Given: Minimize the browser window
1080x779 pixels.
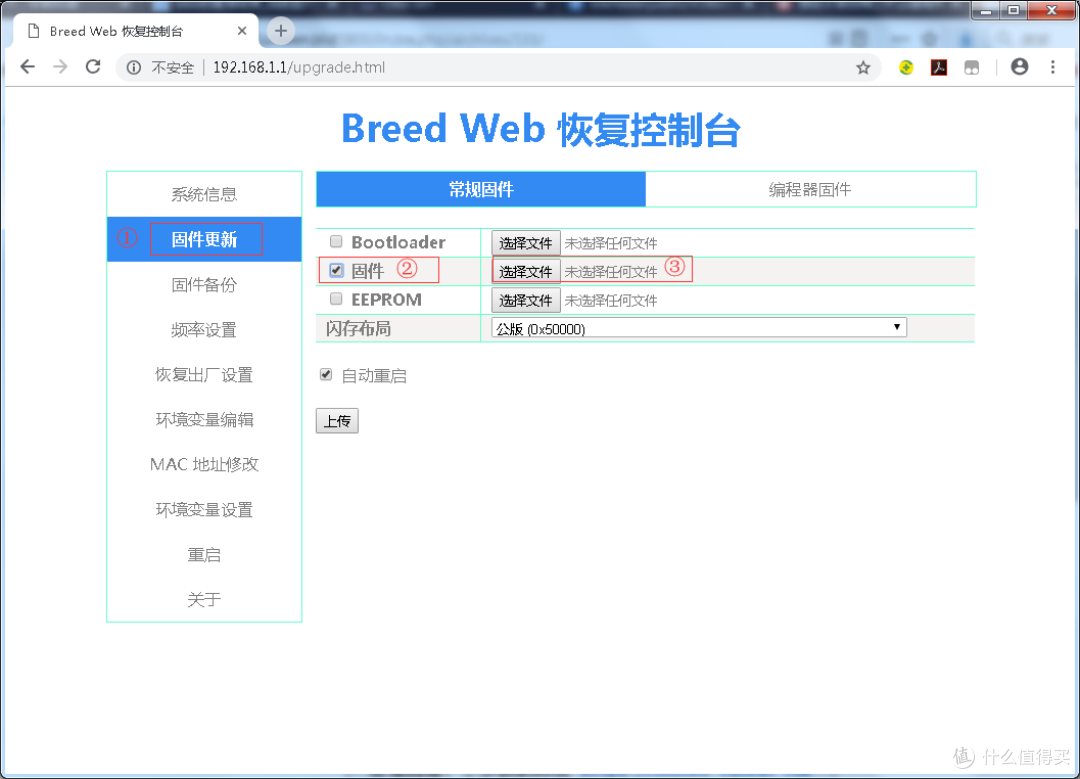Looking at the screenshot, I should coord(986,10).
